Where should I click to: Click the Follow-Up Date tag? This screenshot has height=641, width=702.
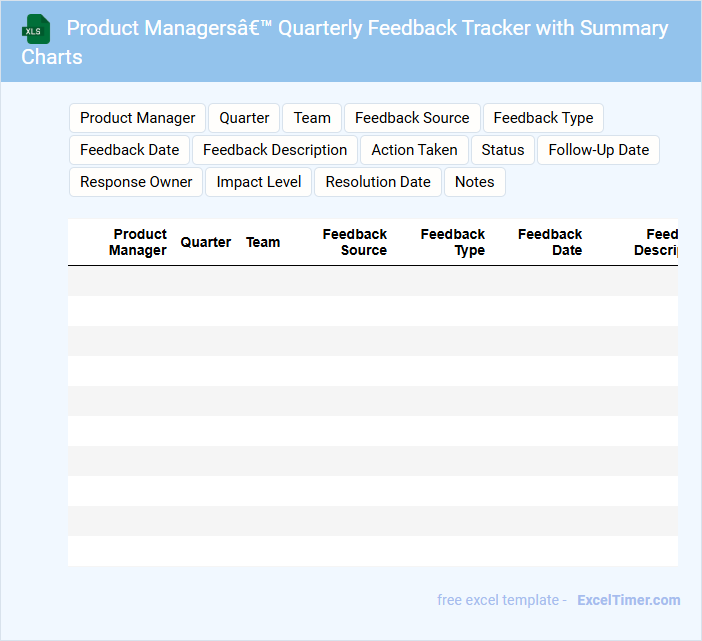click(598, 150)
